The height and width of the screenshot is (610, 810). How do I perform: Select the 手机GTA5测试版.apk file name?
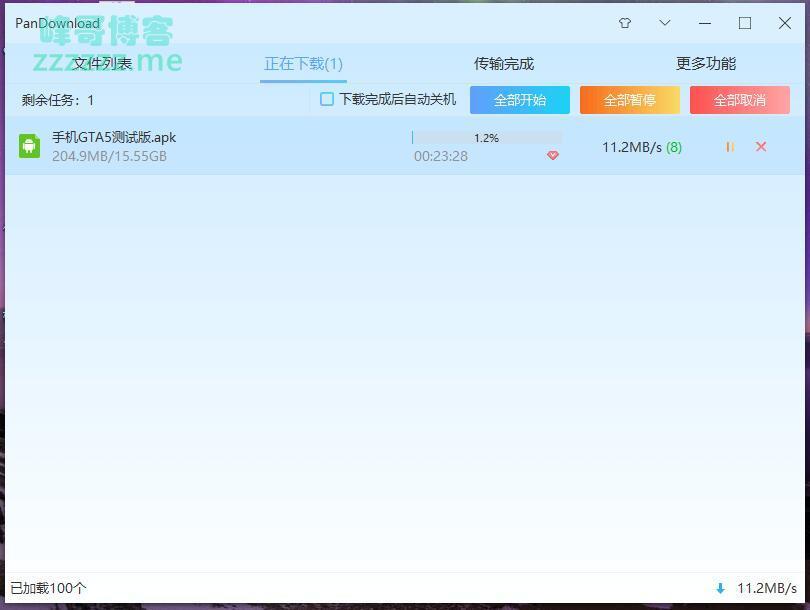(x=114, y=137)
